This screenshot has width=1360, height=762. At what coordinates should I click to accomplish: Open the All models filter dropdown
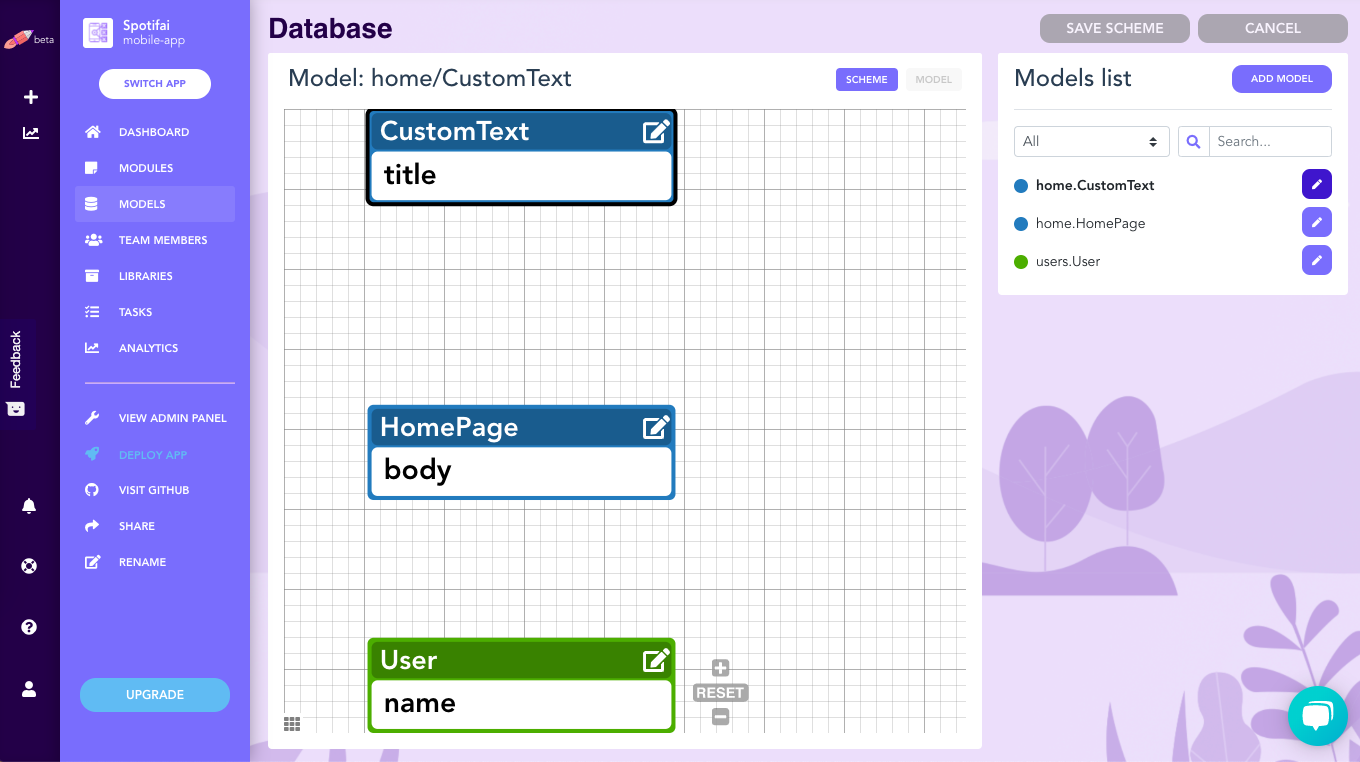[x=1091, y=141]
